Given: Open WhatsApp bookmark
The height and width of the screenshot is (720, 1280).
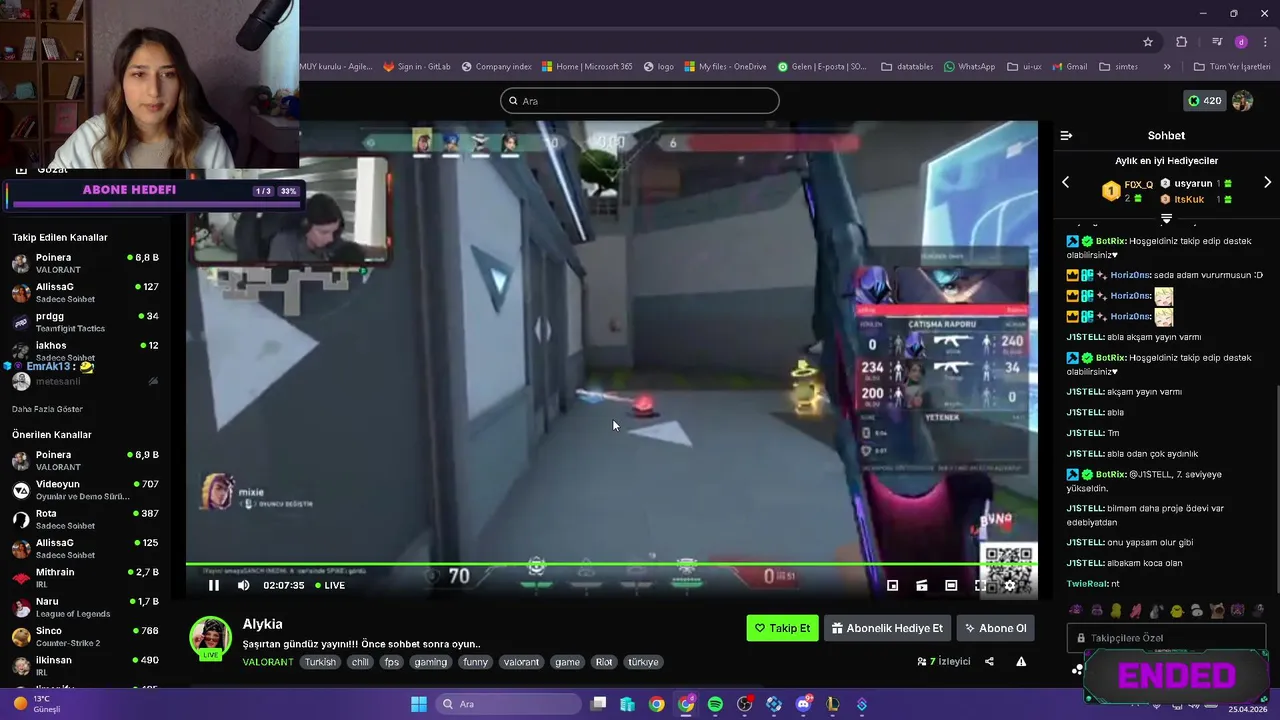Looking at the screenshot, I should 969,67.
